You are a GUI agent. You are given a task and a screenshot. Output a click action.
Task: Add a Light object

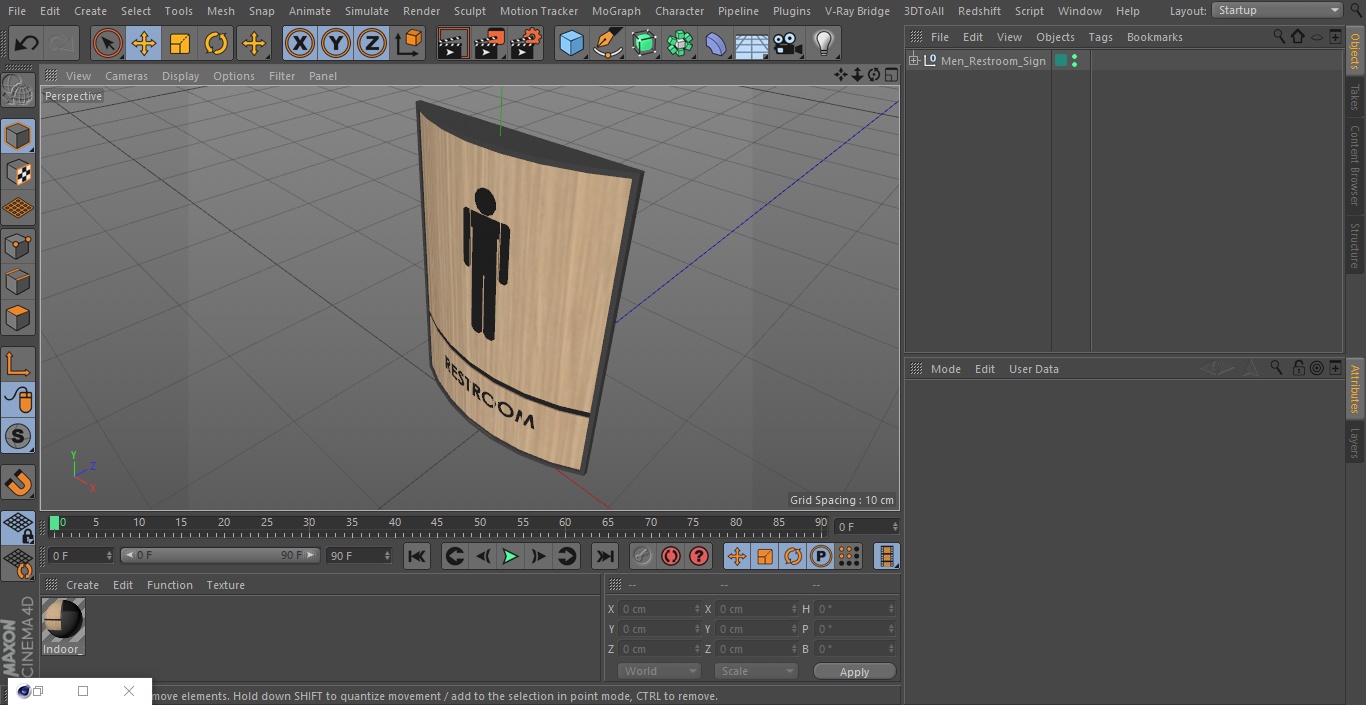click(824, 44)
